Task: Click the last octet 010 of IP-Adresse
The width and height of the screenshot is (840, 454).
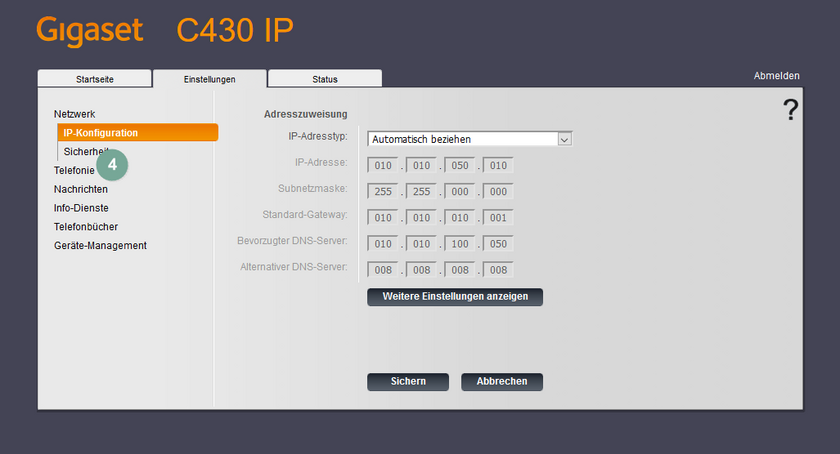Action: [498, 166]
